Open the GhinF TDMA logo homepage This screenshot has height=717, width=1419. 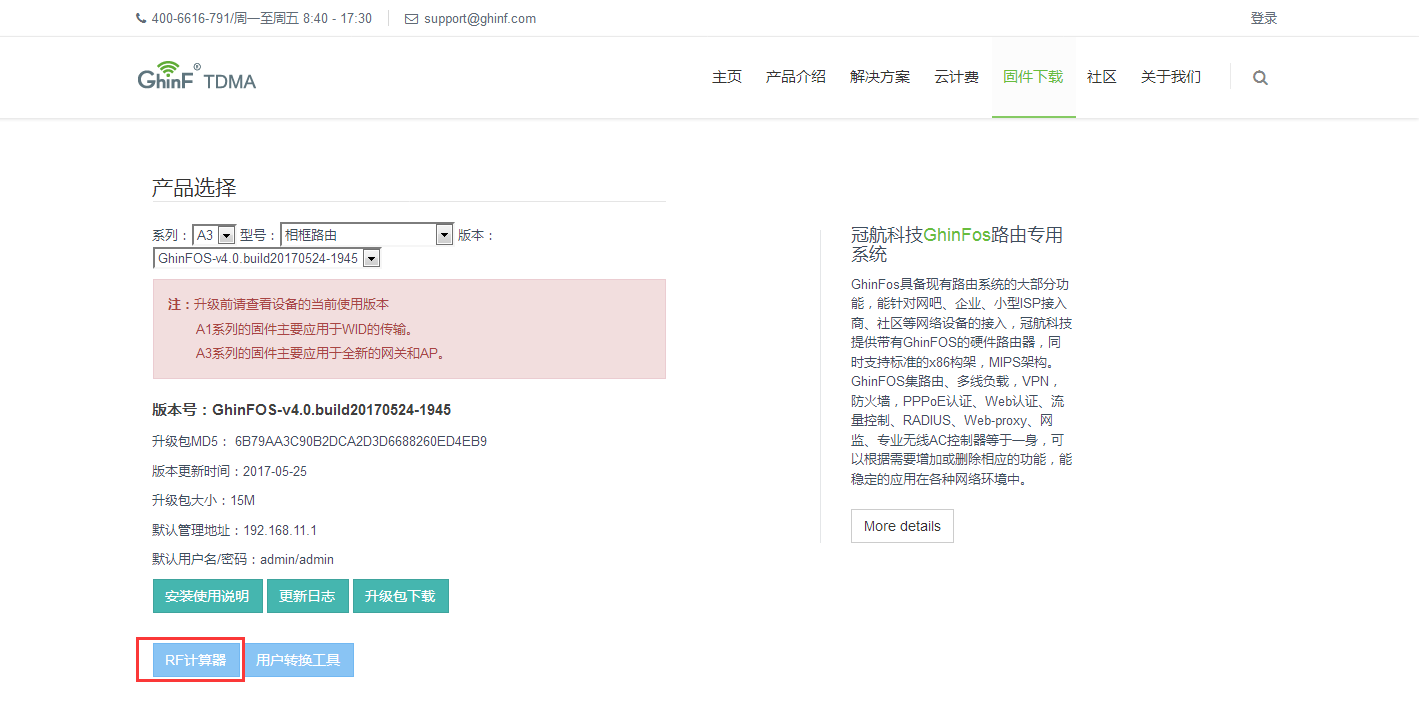(x=197, y=76)
